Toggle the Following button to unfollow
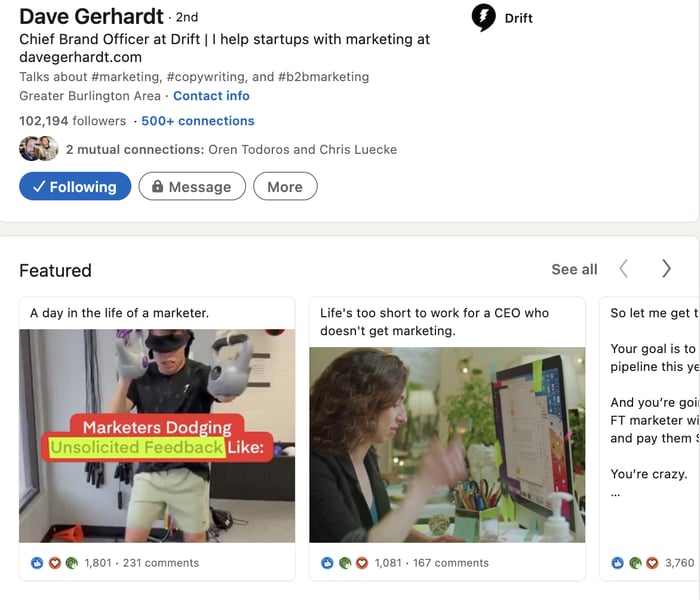The width and height of the screenshot is (700, 600). coord(75,186)
